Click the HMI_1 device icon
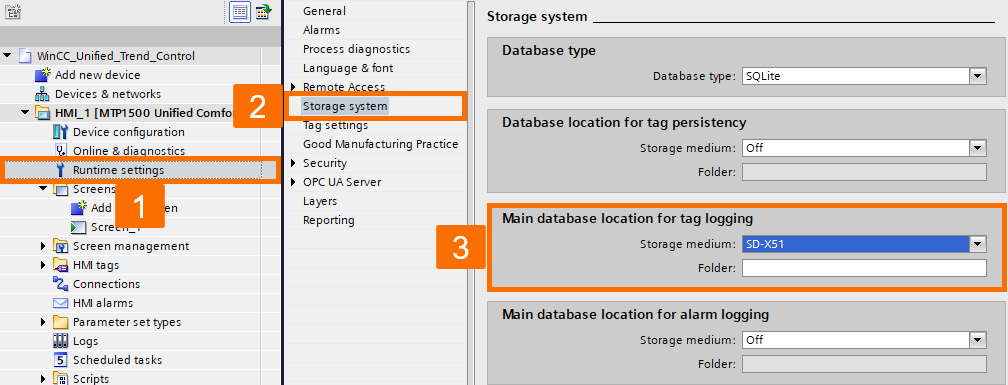The image size is (1008, 385). coord(43,113)
